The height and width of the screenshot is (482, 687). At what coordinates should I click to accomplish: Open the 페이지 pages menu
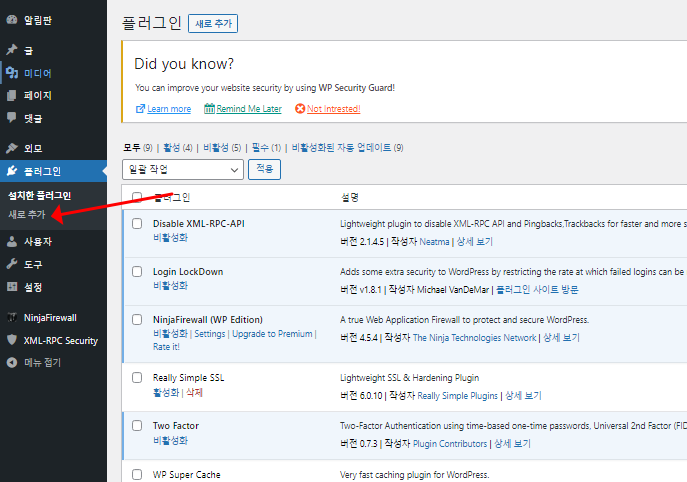click(x=38, y=96)
